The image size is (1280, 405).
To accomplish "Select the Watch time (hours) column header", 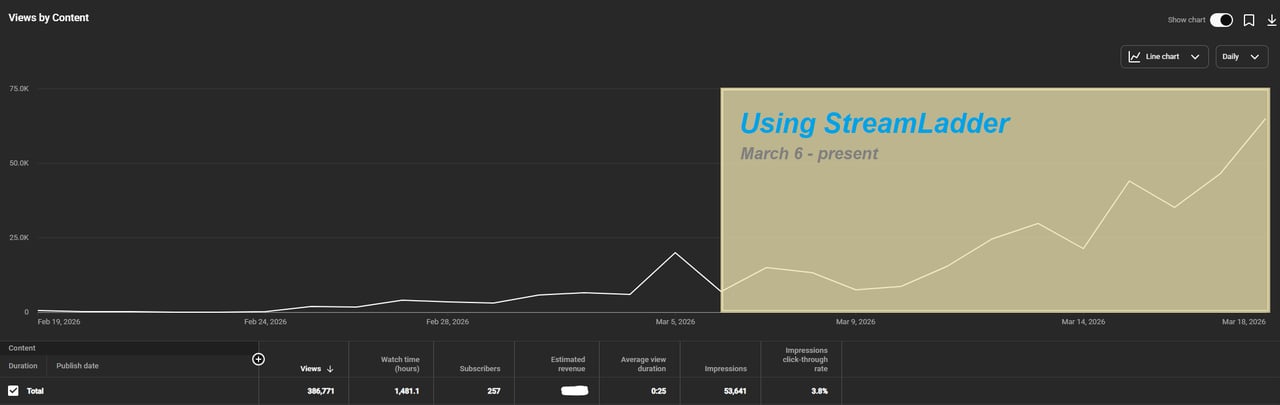I will point(399,364).
